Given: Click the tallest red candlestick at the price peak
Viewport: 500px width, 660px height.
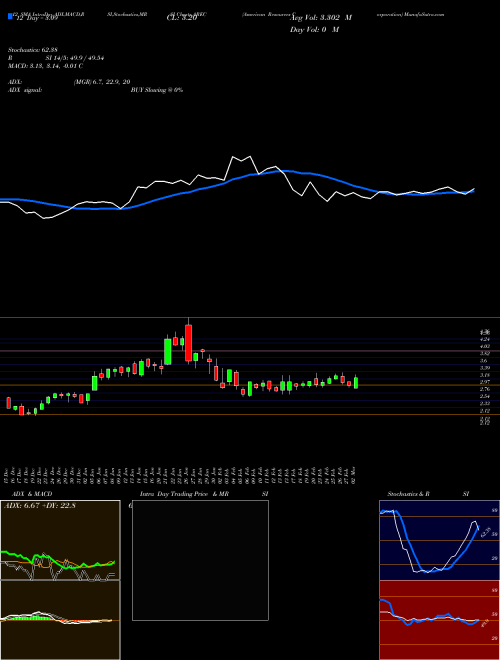Looking at the screenshot, I should (x=188, y=343).
